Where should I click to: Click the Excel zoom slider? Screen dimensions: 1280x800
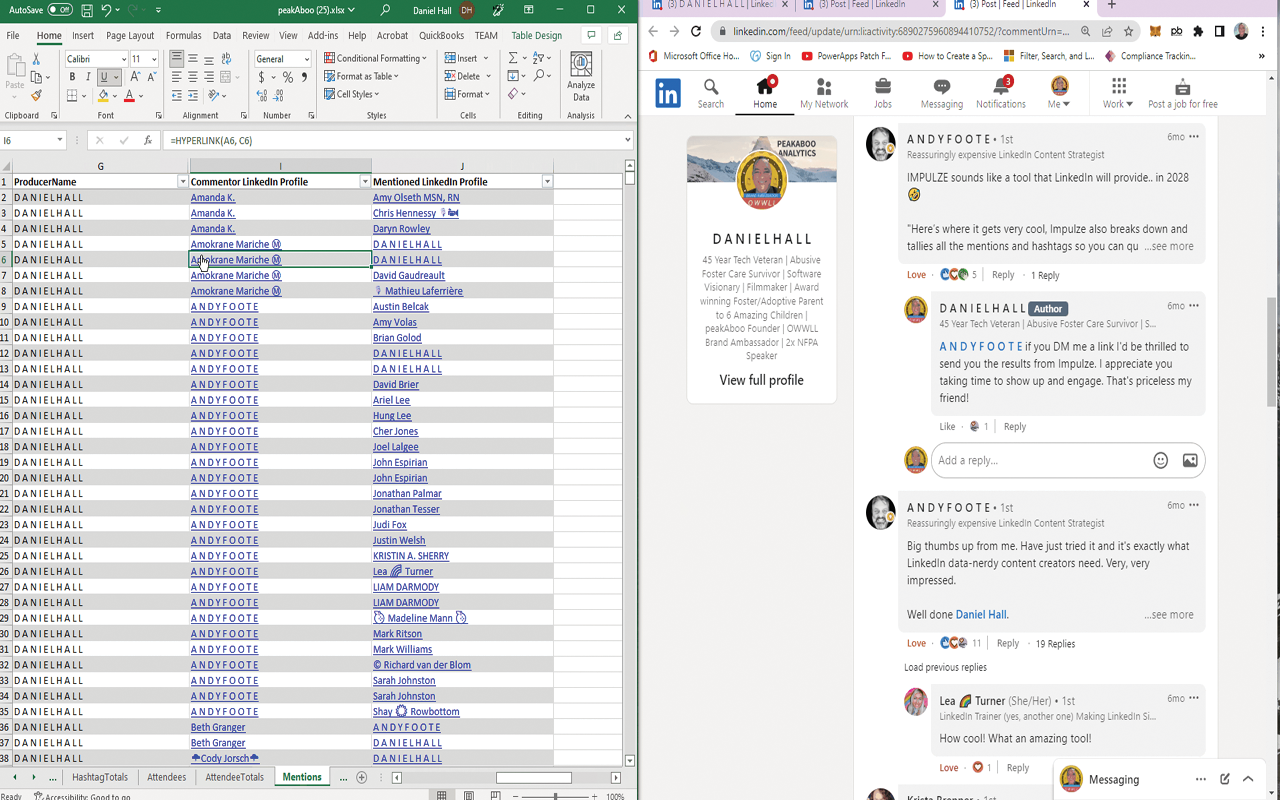pos(555,796)
